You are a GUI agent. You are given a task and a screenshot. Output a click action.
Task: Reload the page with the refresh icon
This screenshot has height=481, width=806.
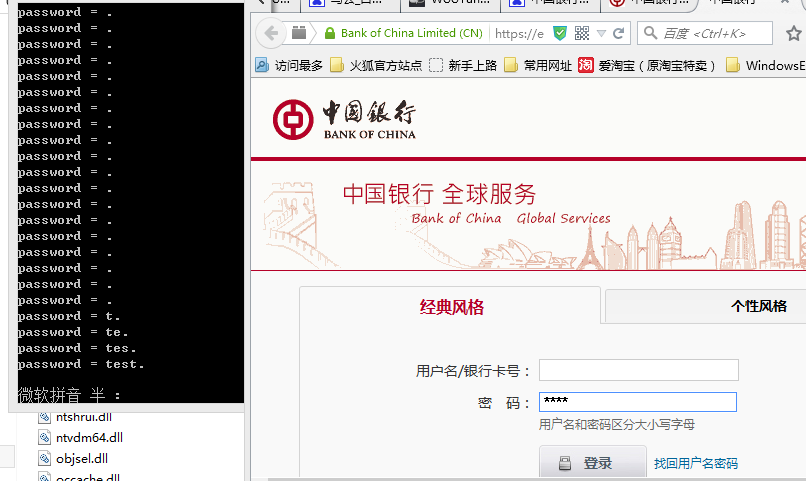[x=619, y=33]
